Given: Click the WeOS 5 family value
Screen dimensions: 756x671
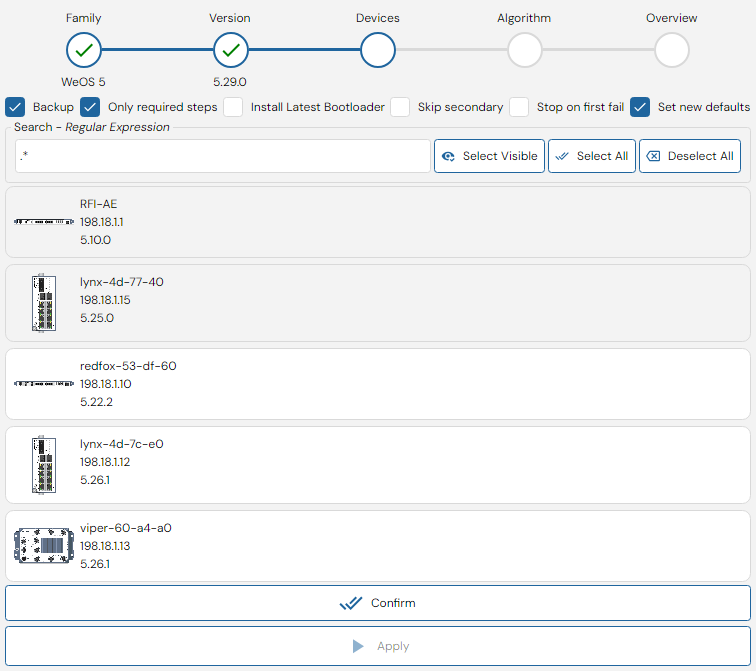Looking at the screenshot, I should pos(83,82).
